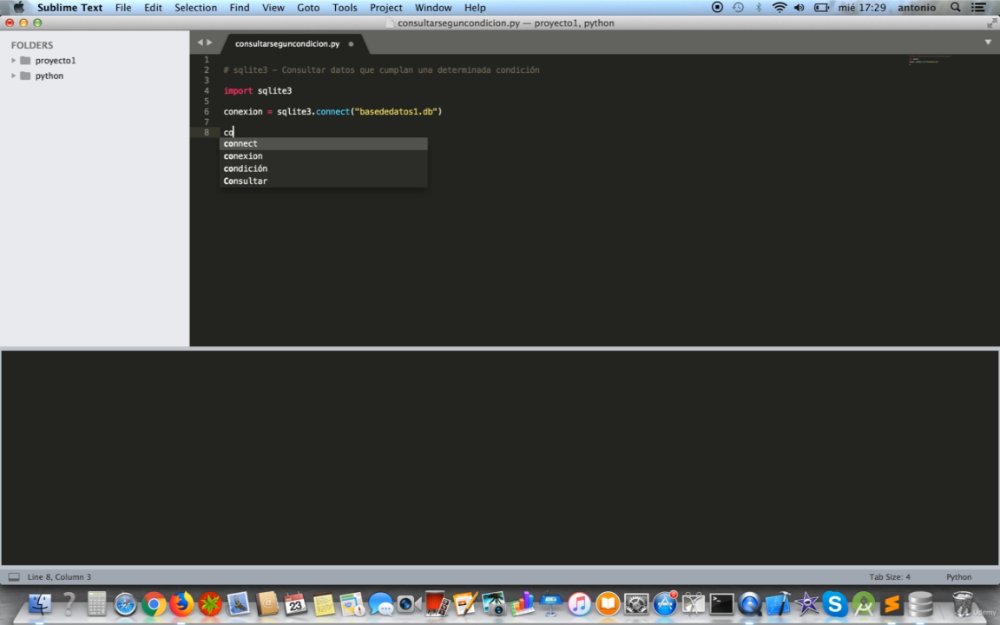Choose 'connect' autocomplete suggestion
The height and width of the screenshot is (625, 1000).
tap(323, 144)
